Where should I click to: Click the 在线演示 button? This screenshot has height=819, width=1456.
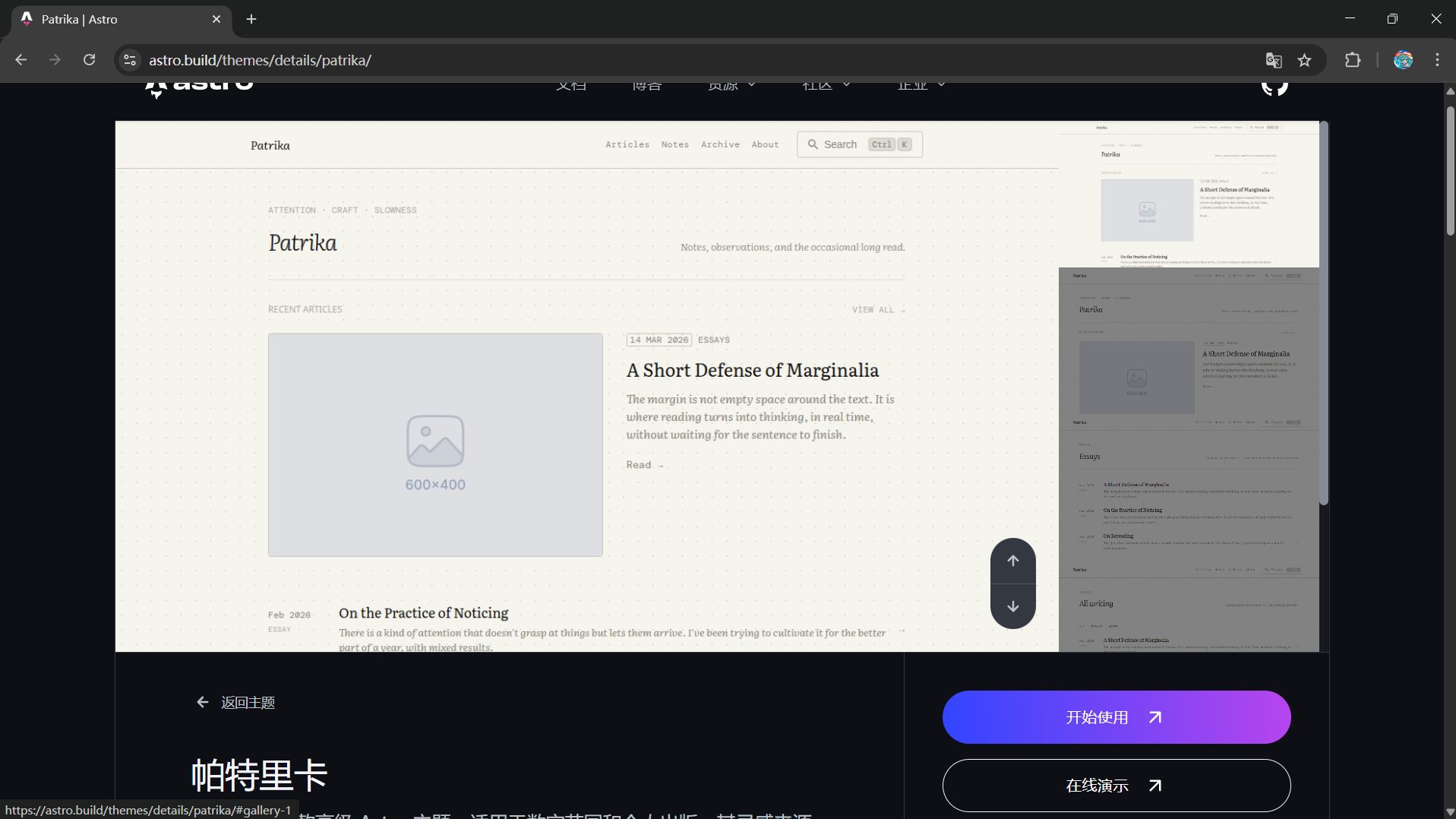[1116, 786]
